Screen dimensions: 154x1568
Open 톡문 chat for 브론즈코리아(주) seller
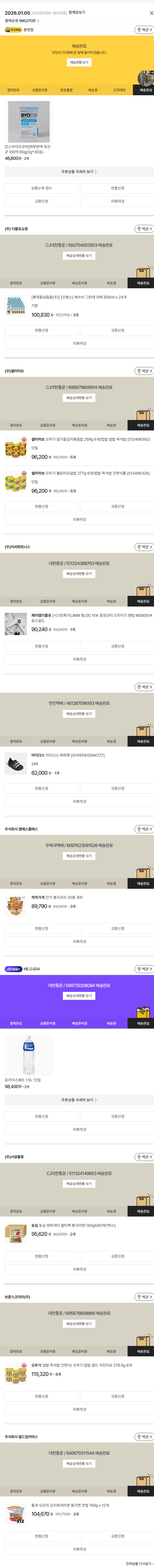click(144, 1297)
